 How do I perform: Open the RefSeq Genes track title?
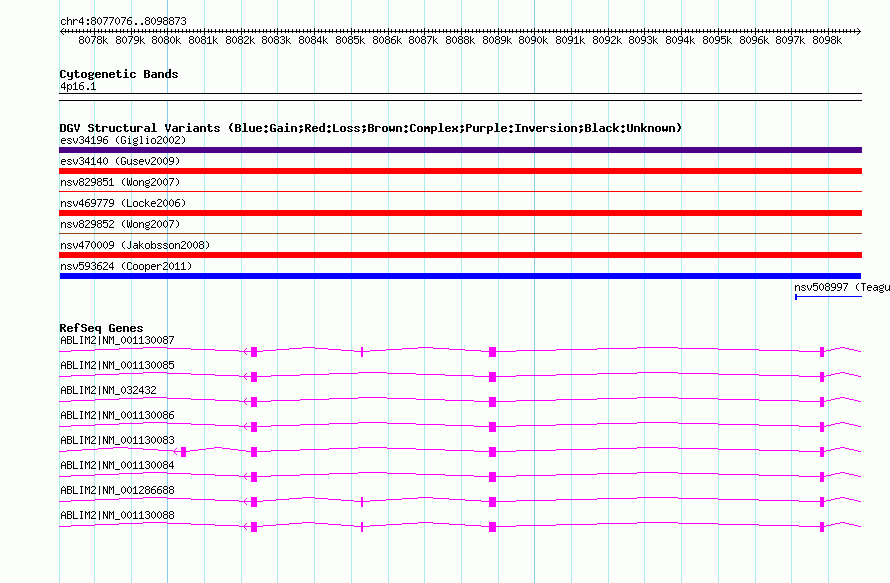click(101, 328)
